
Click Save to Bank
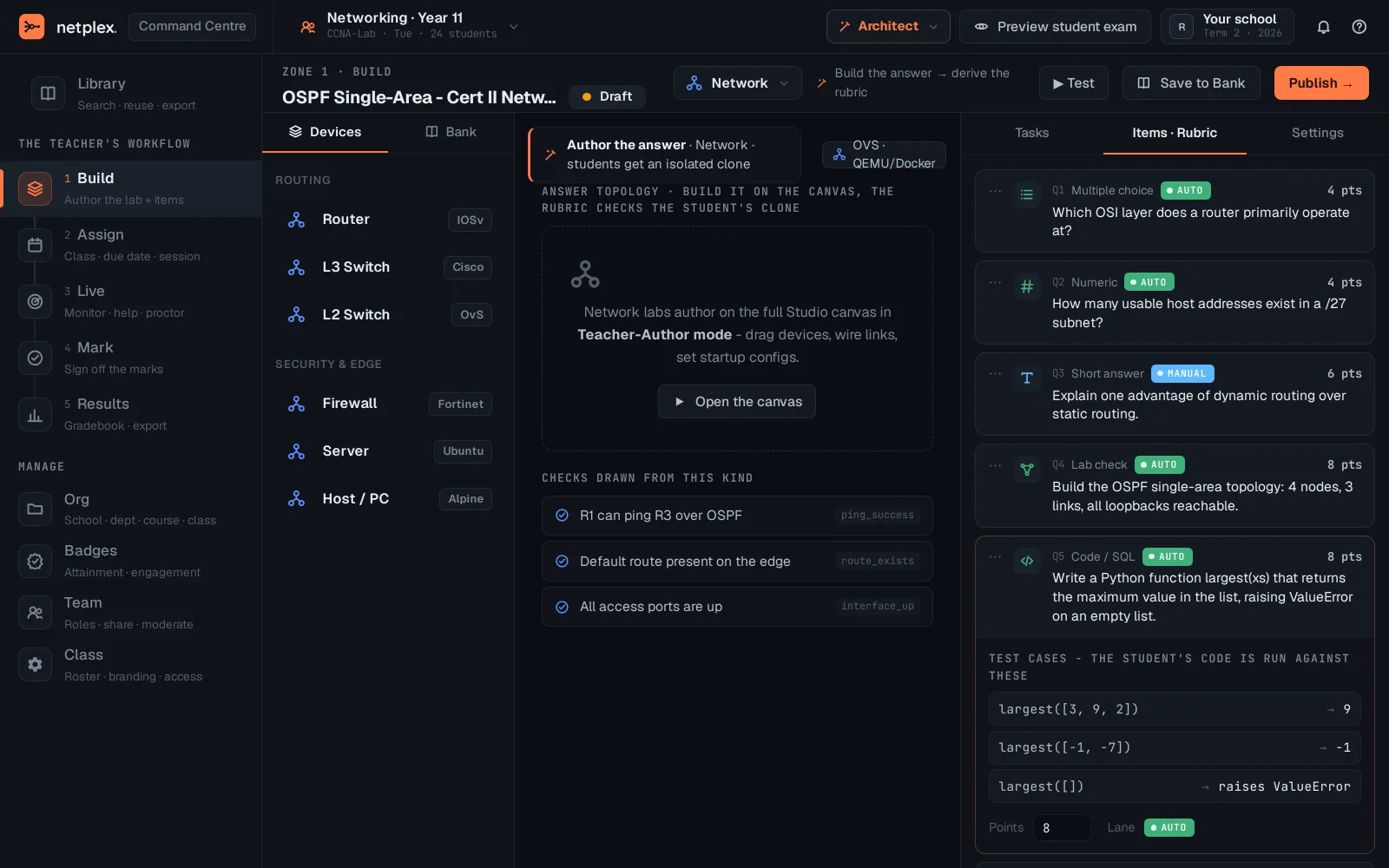tap(1191, 83)
